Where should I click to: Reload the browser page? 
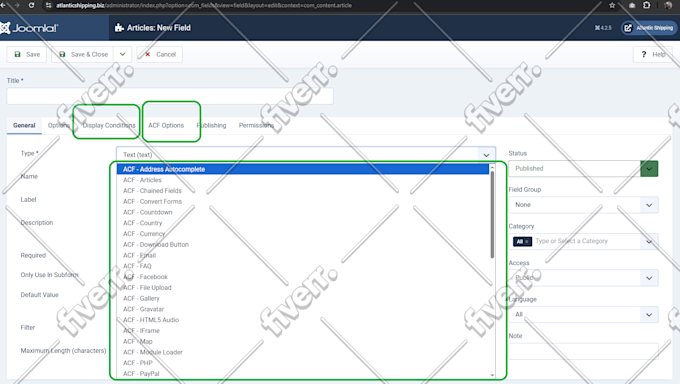pos(32,5)
